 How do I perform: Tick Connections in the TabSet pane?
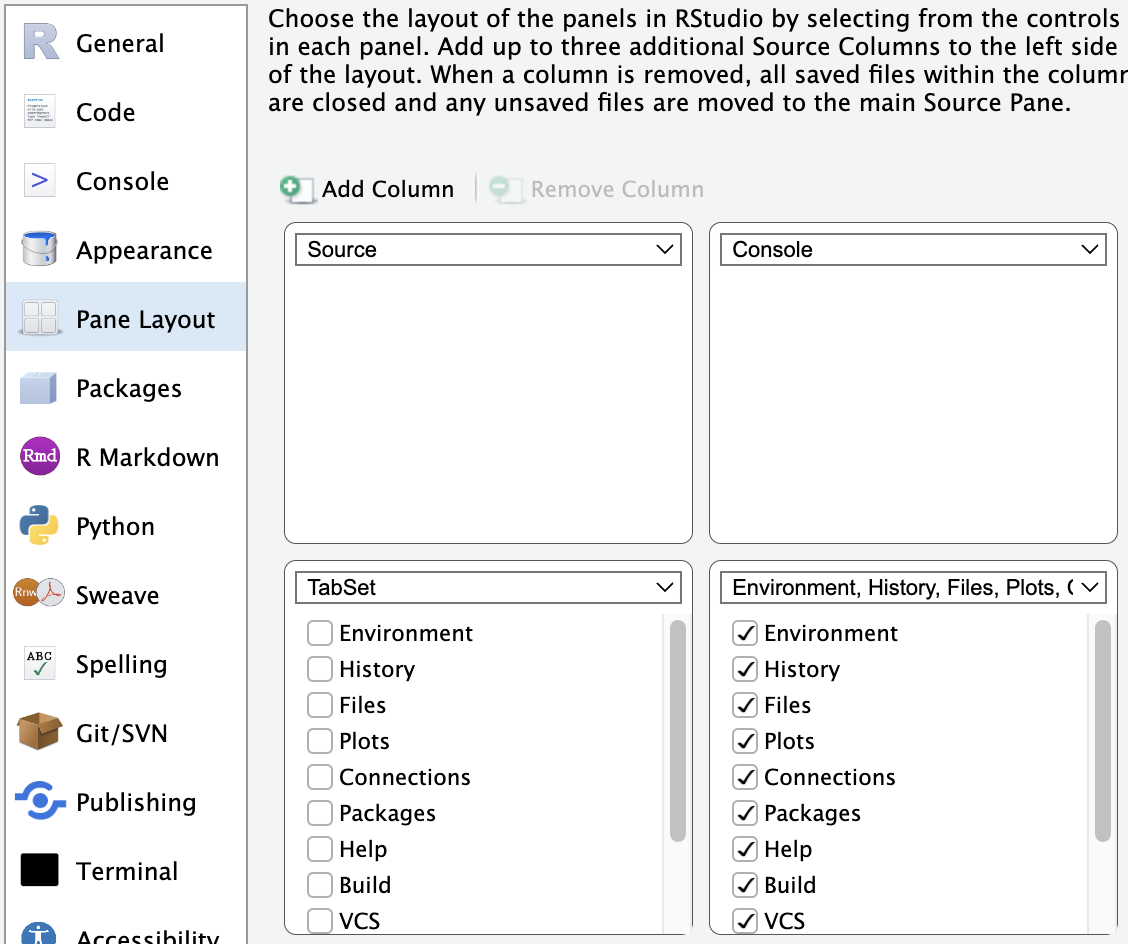click(x=320, y=777)
